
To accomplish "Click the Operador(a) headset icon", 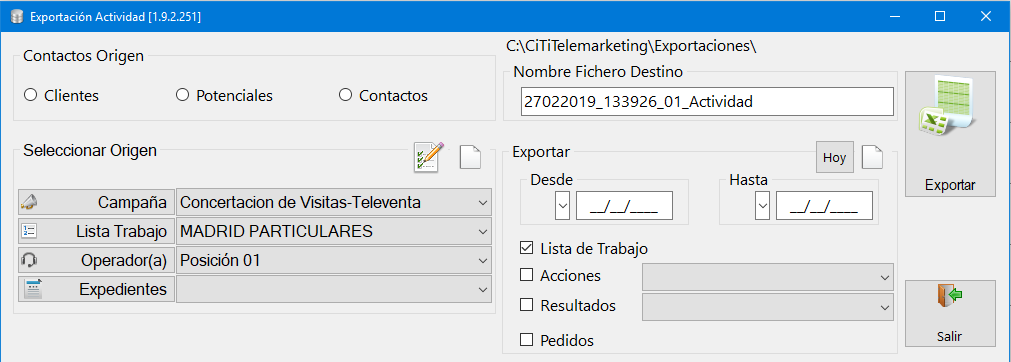I will click(x=29, y=260).
